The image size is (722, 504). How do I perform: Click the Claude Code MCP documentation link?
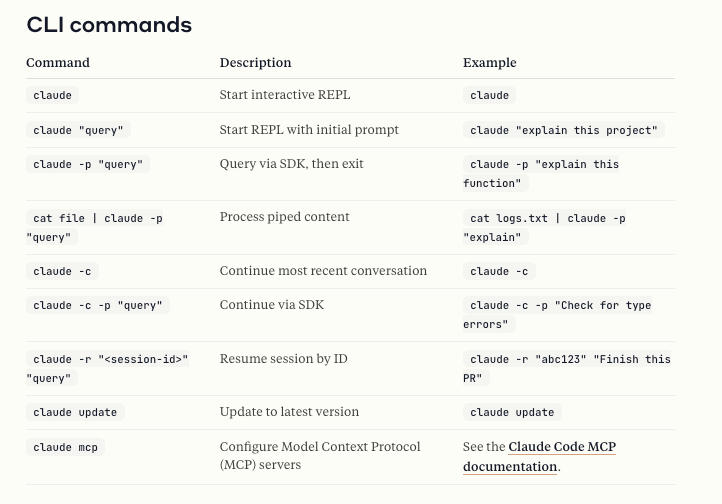point(561,448)
